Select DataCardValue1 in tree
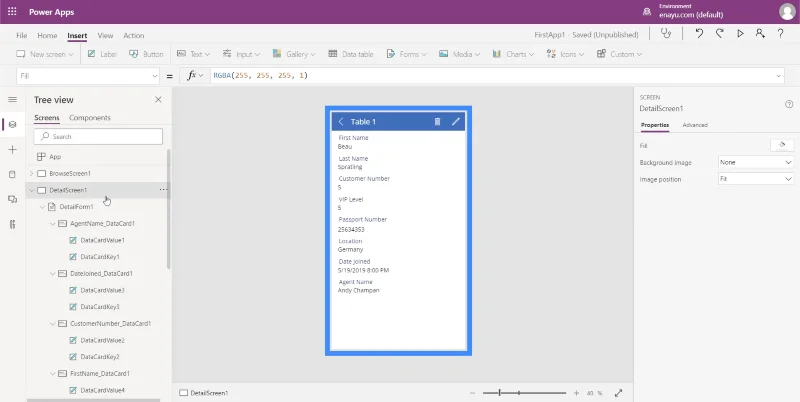The image size is (800, 402). [102, 240]
